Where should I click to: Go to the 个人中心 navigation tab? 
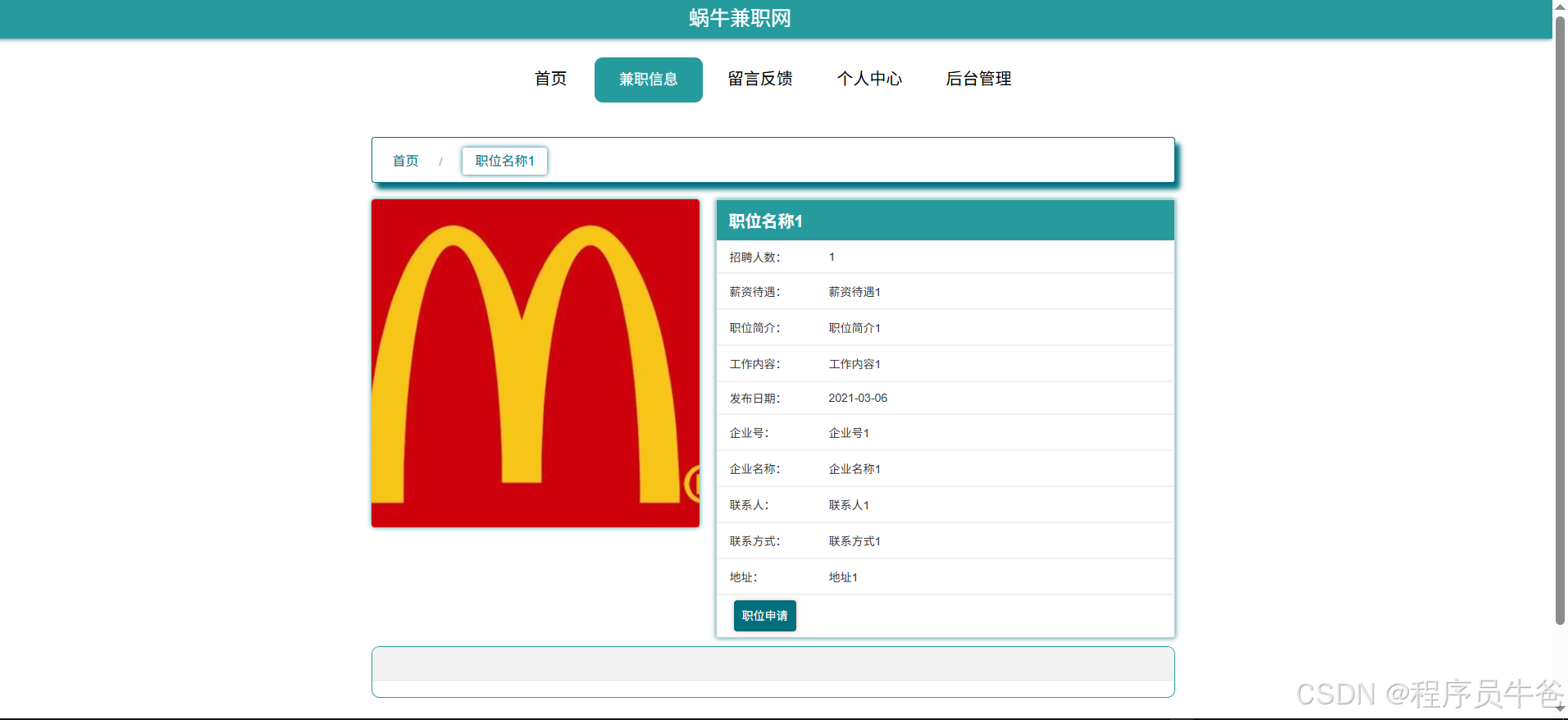point(869,79)
